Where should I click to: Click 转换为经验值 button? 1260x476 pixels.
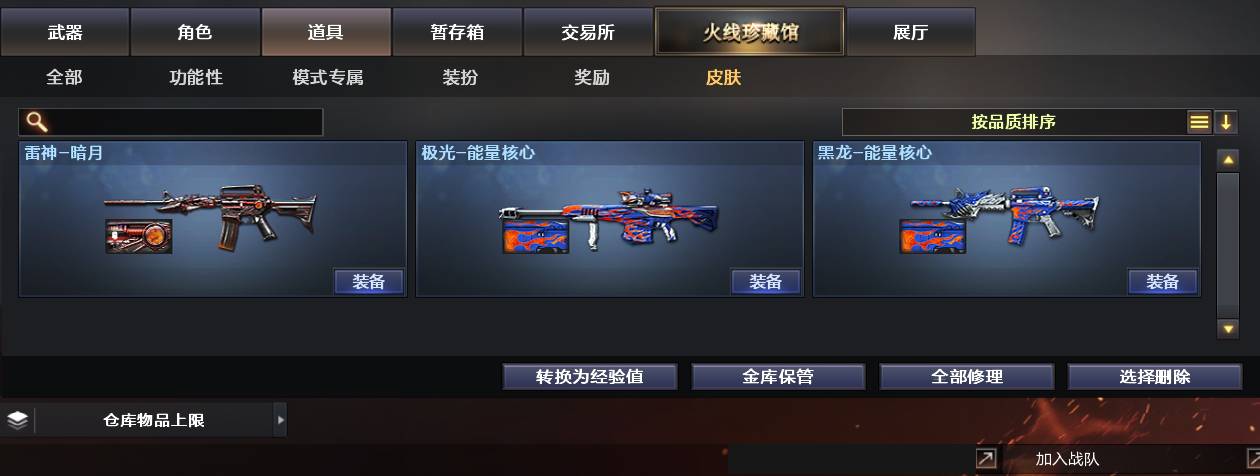tap(590, 377)
